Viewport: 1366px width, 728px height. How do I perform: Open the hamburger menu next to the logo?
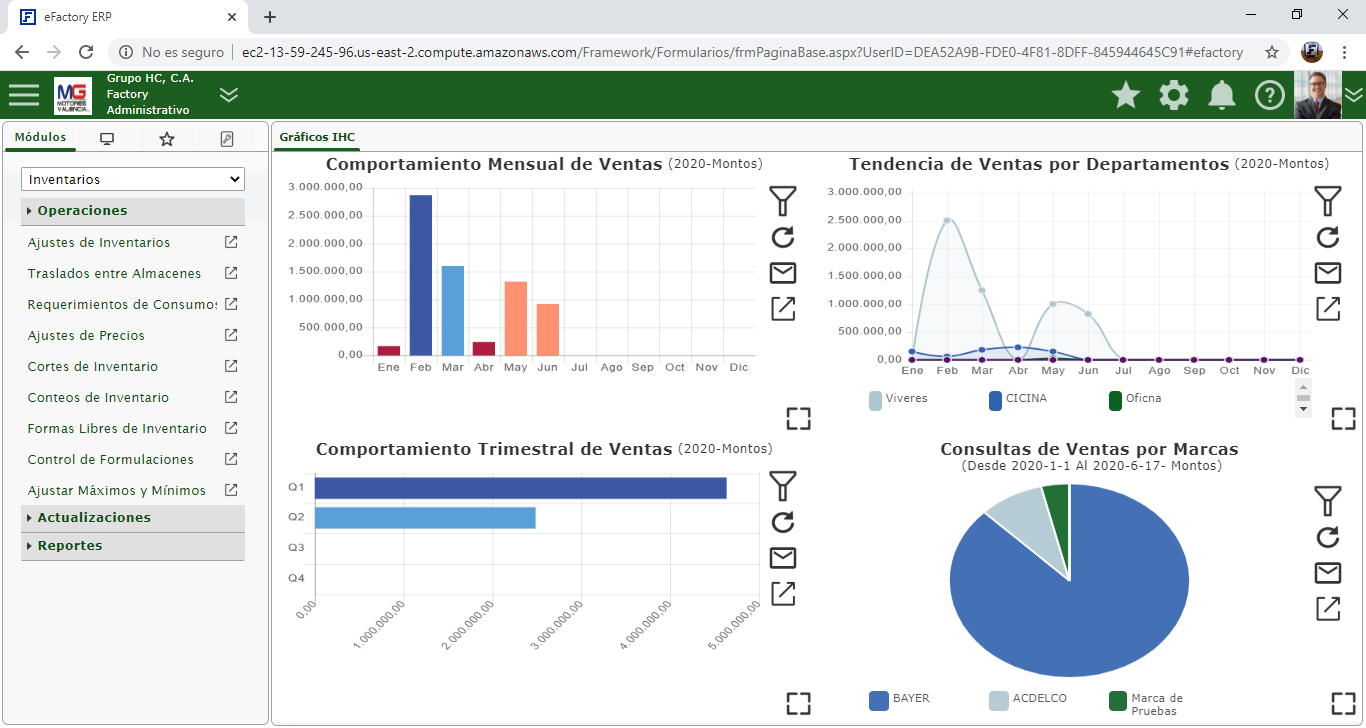[x=24, y=95]
